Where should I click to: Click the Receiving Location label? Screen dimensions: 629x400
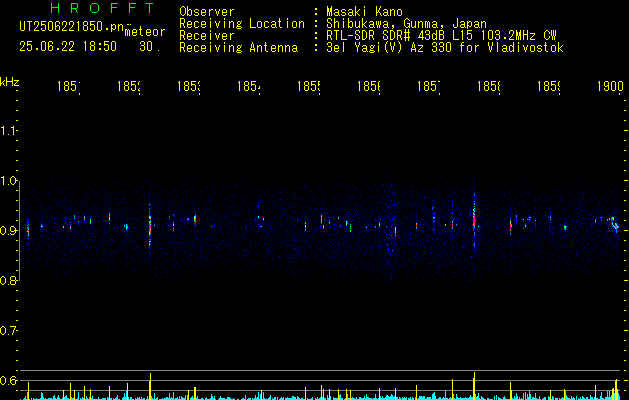(242, 24)
